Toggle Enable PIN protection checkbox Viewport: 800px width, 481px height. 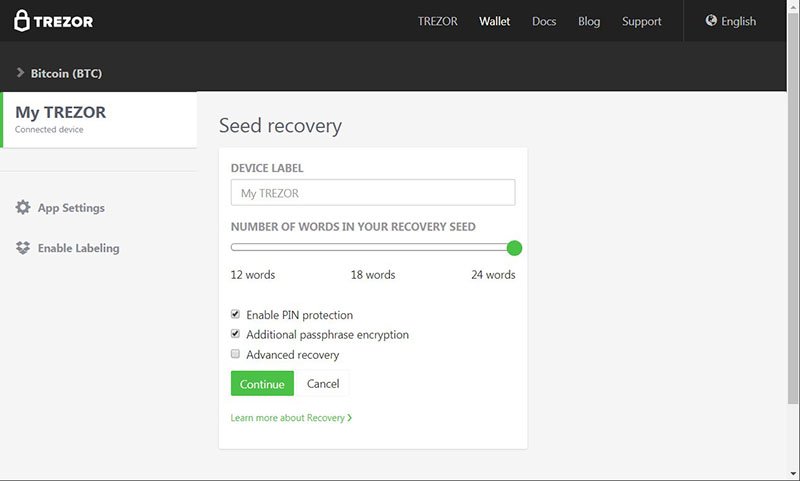point(235,314)
